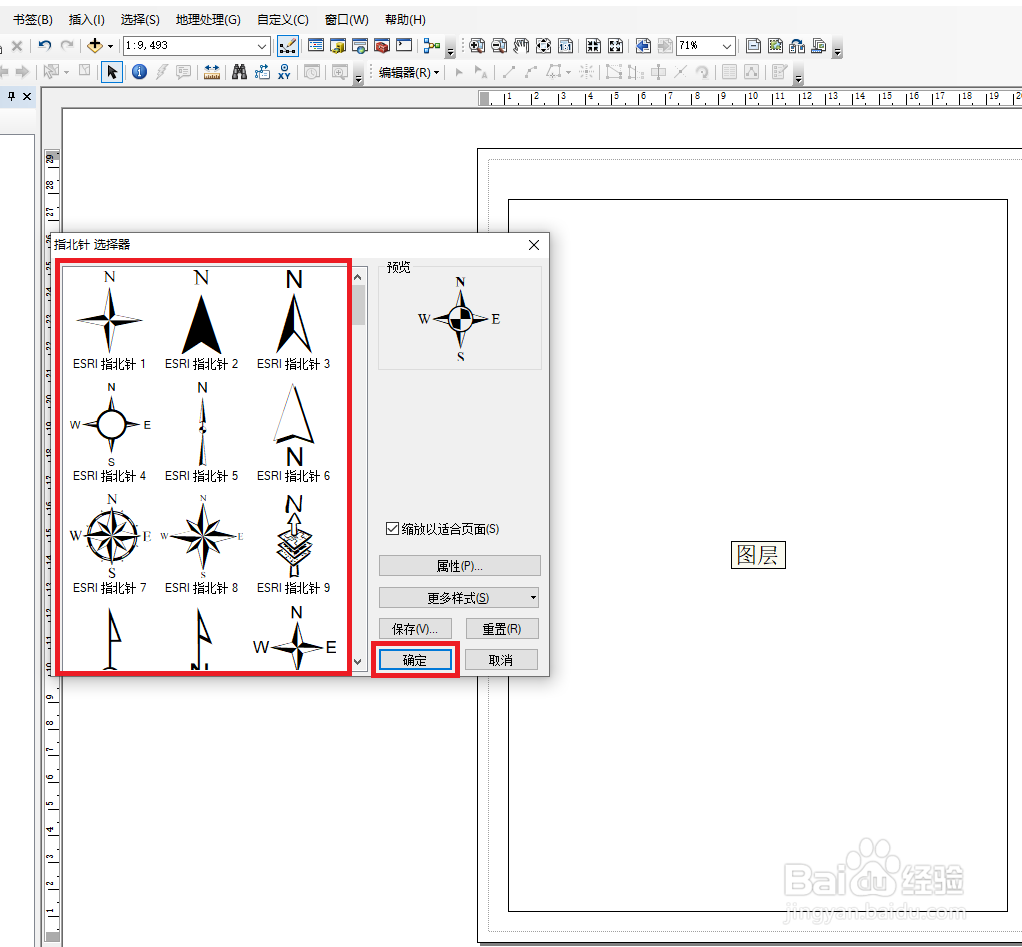Open the Search window icon
This screenshot has height=947, width=1022.
360,46
